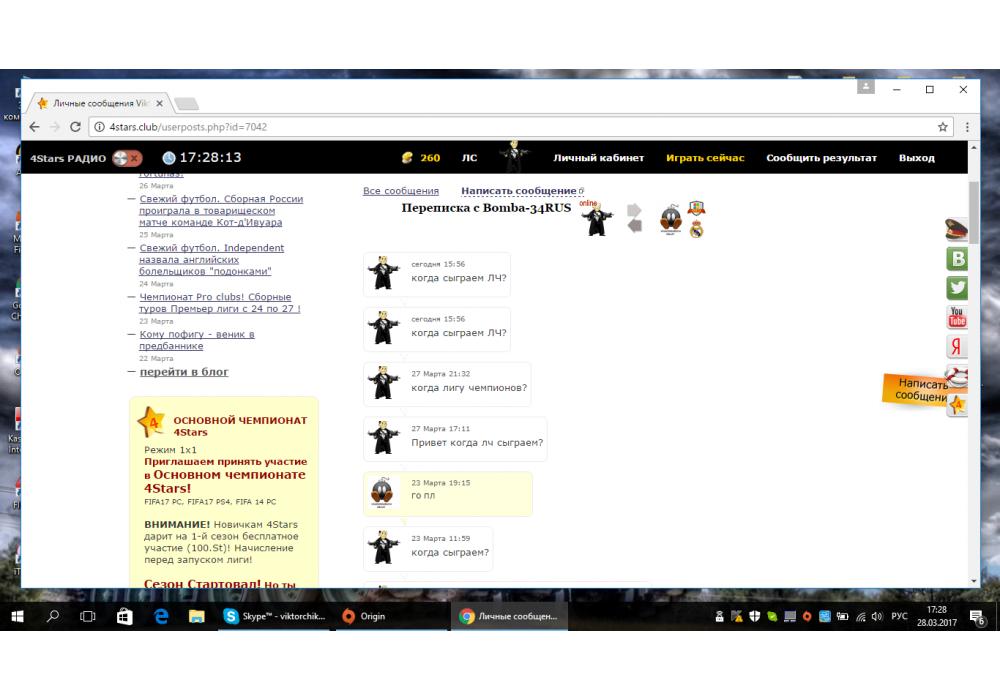Image resolution: width=1000 pixels, height=700 pixels.
Task: Open the VKontakte share icon in sidebar
Action: click(x=957, y=259)
